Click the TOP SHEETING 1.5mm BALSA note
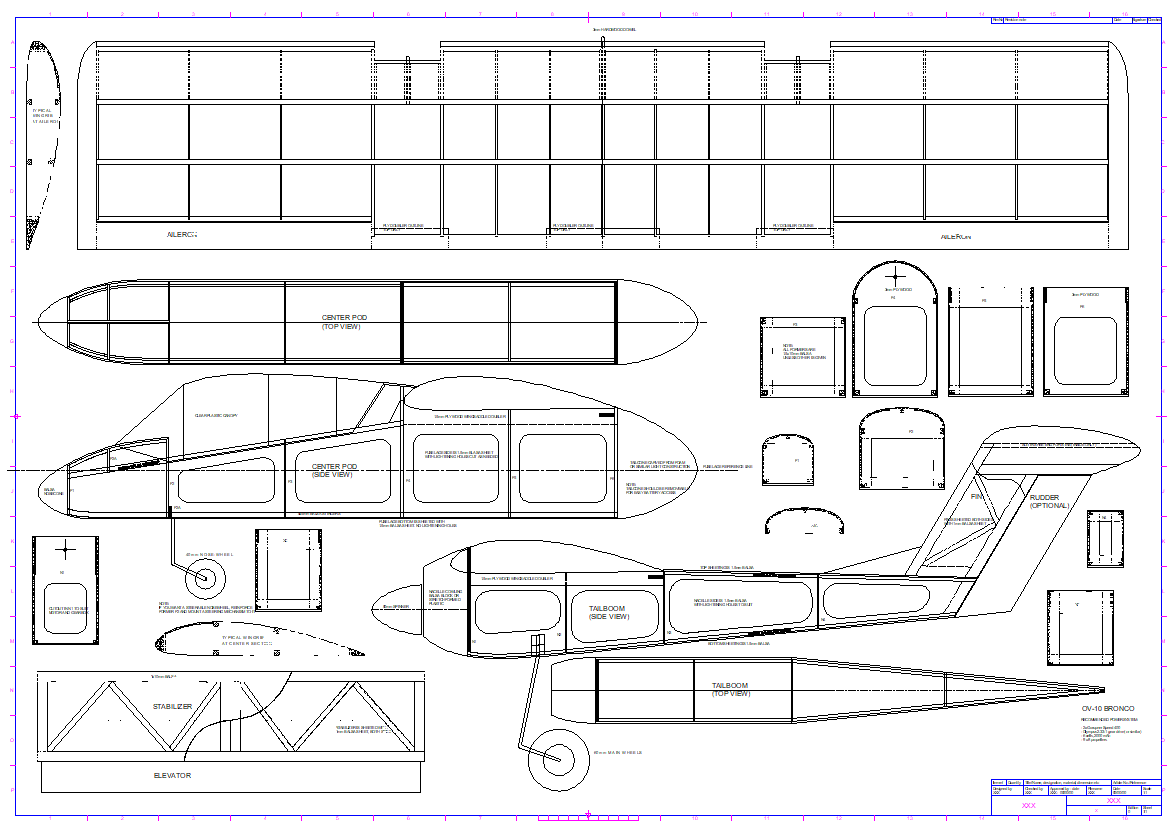1175x831 pixels. [x=727, y=568]
